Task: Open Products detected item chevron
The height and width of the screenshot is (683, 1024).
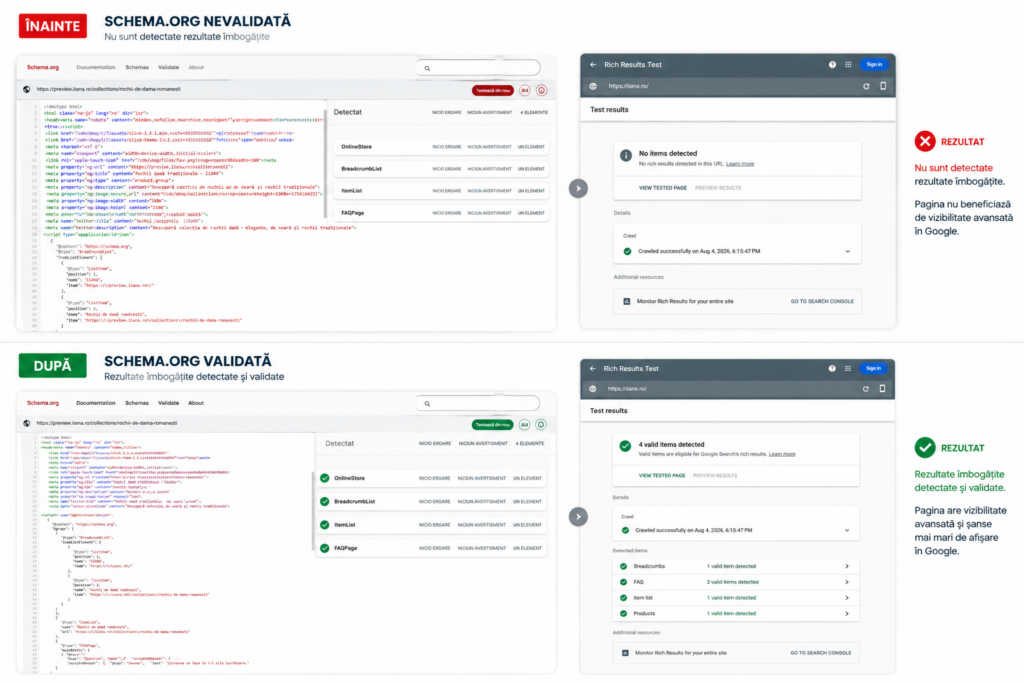Action: pos(847,613)
